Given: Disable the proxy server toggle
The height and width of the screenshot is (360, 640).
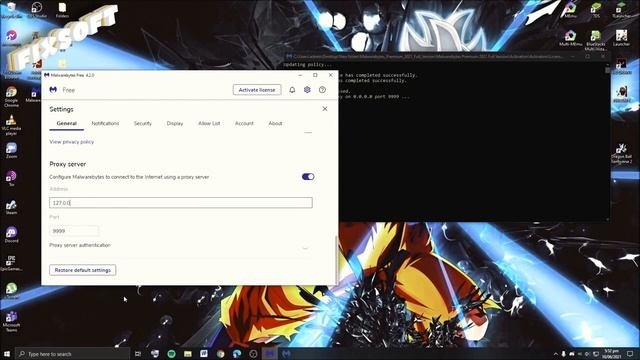Looking at the screenshot, I should (x=308, y=177).
